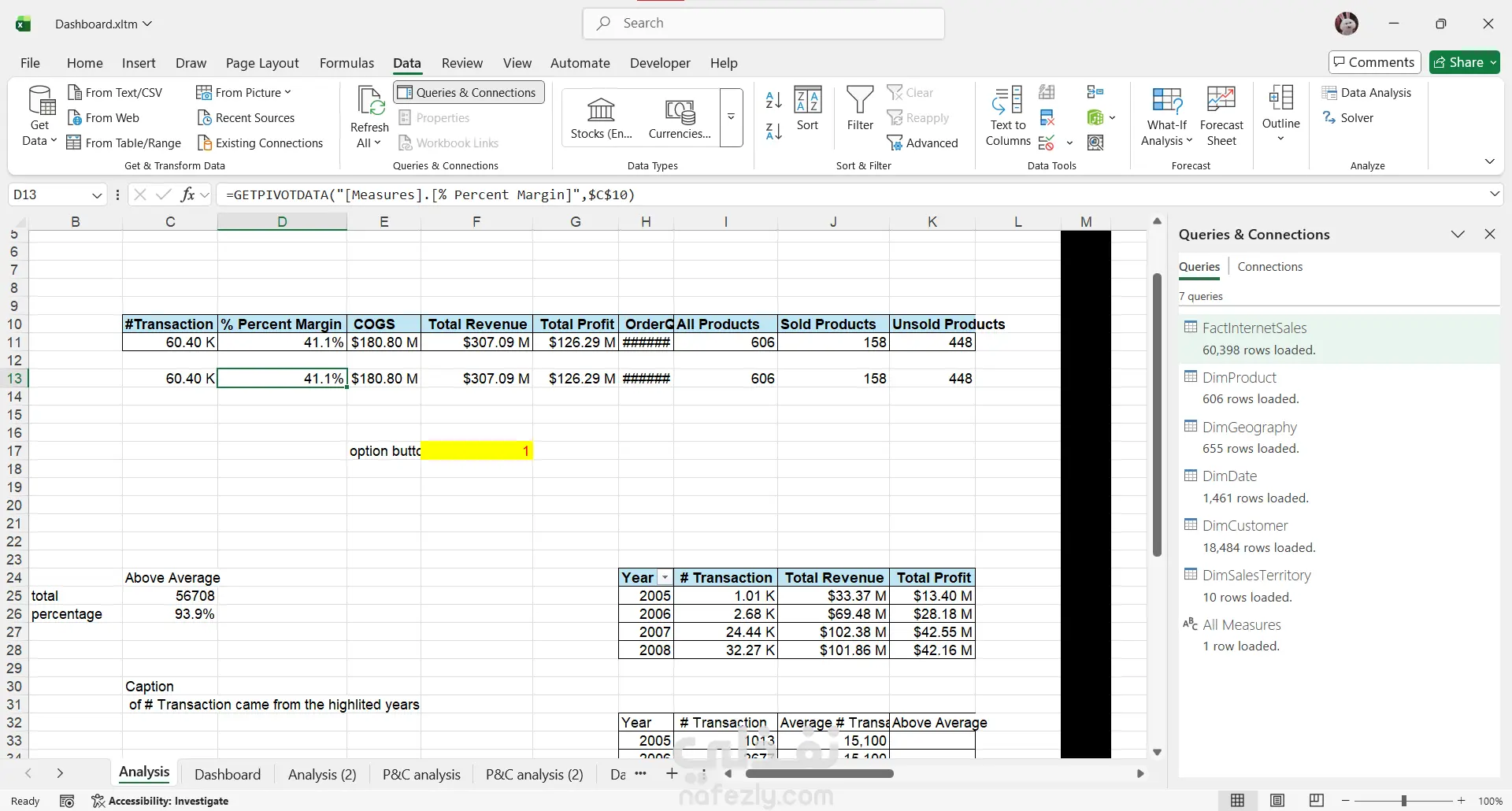Expand the Name Box dropdown
Image resolution: width=1512 pixels, height=811 pixels.
[97, 195]
